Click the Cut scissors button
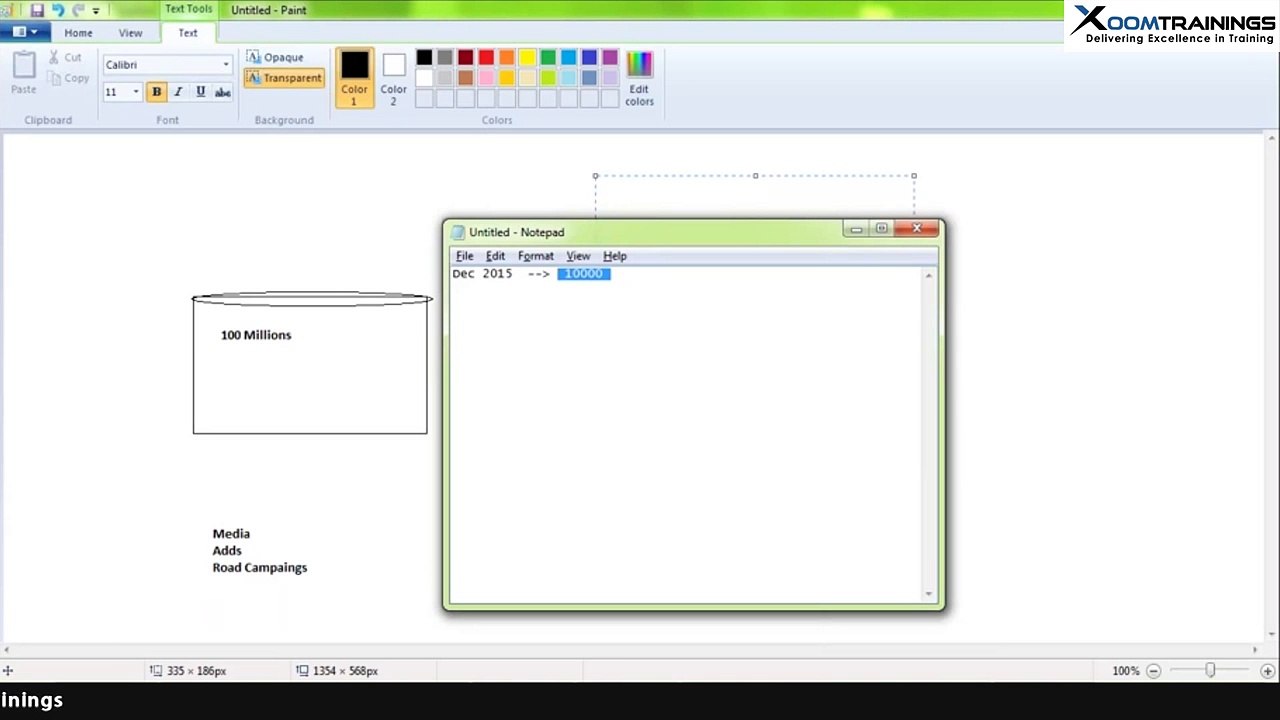The image size is (1280, 720). [66, 58]
